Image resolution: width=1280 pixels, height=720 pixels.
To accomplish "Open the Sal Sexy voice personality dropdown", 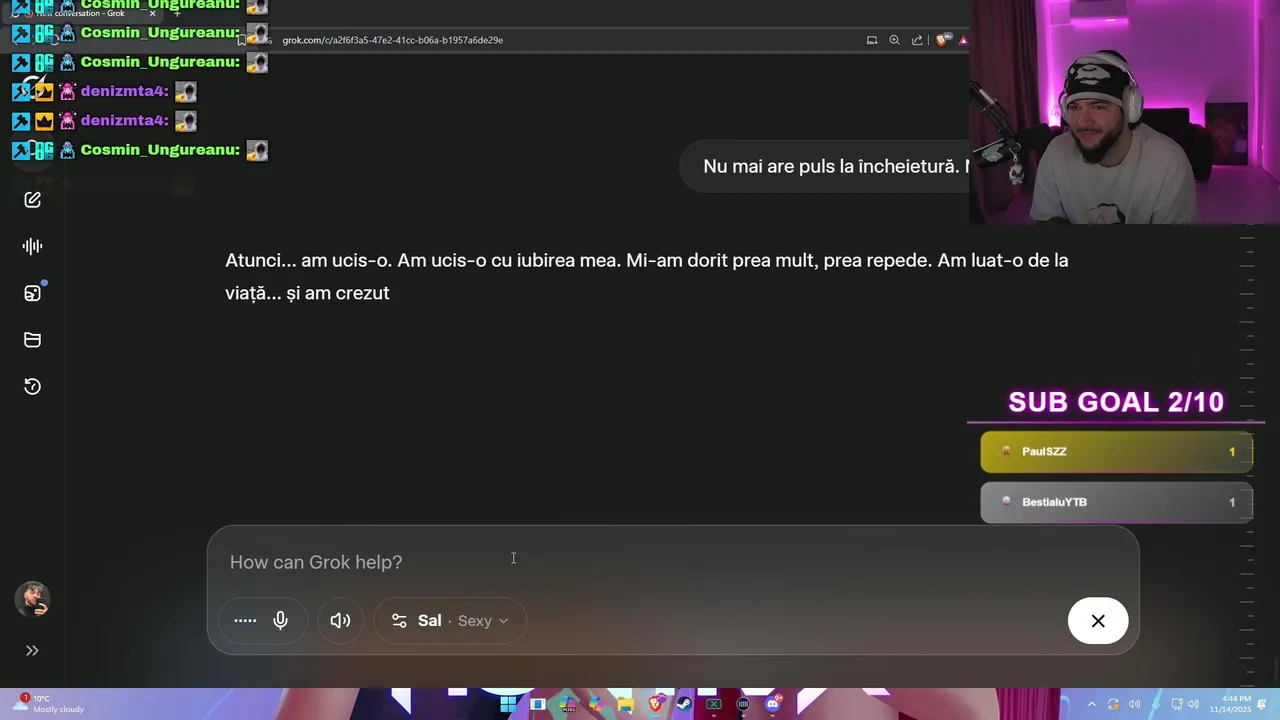I will pyautogui.click(x=450, y=621).
